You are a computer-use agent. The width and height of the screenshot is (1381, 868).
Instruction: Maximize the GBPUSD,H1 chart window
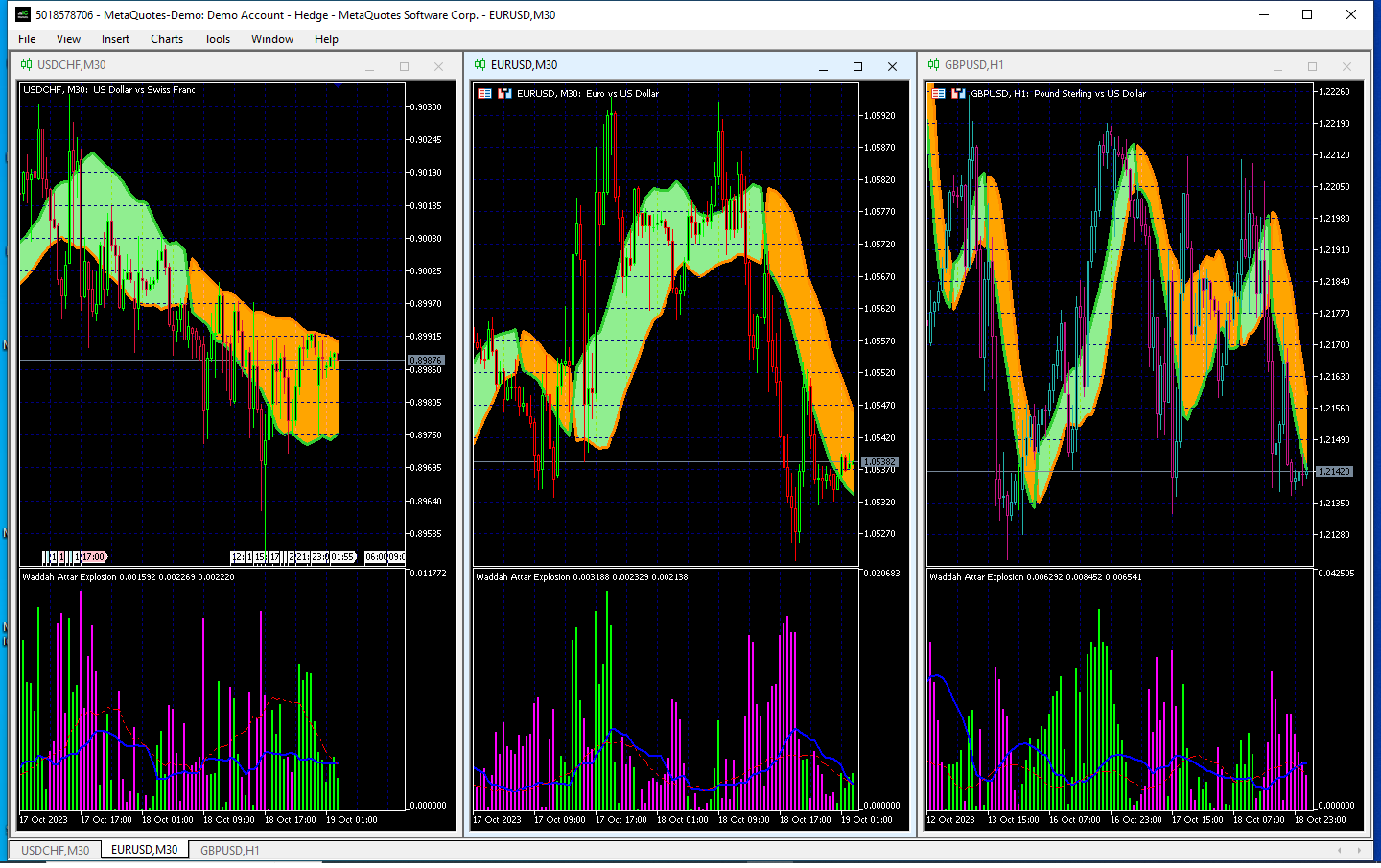(x=1312, y=66)
